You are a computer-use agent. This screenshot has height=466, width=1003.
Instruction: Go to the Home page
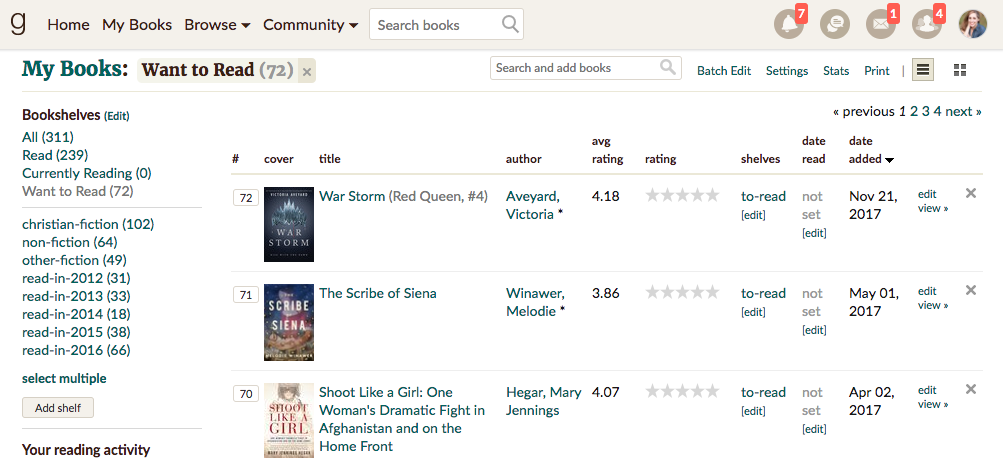68,25
